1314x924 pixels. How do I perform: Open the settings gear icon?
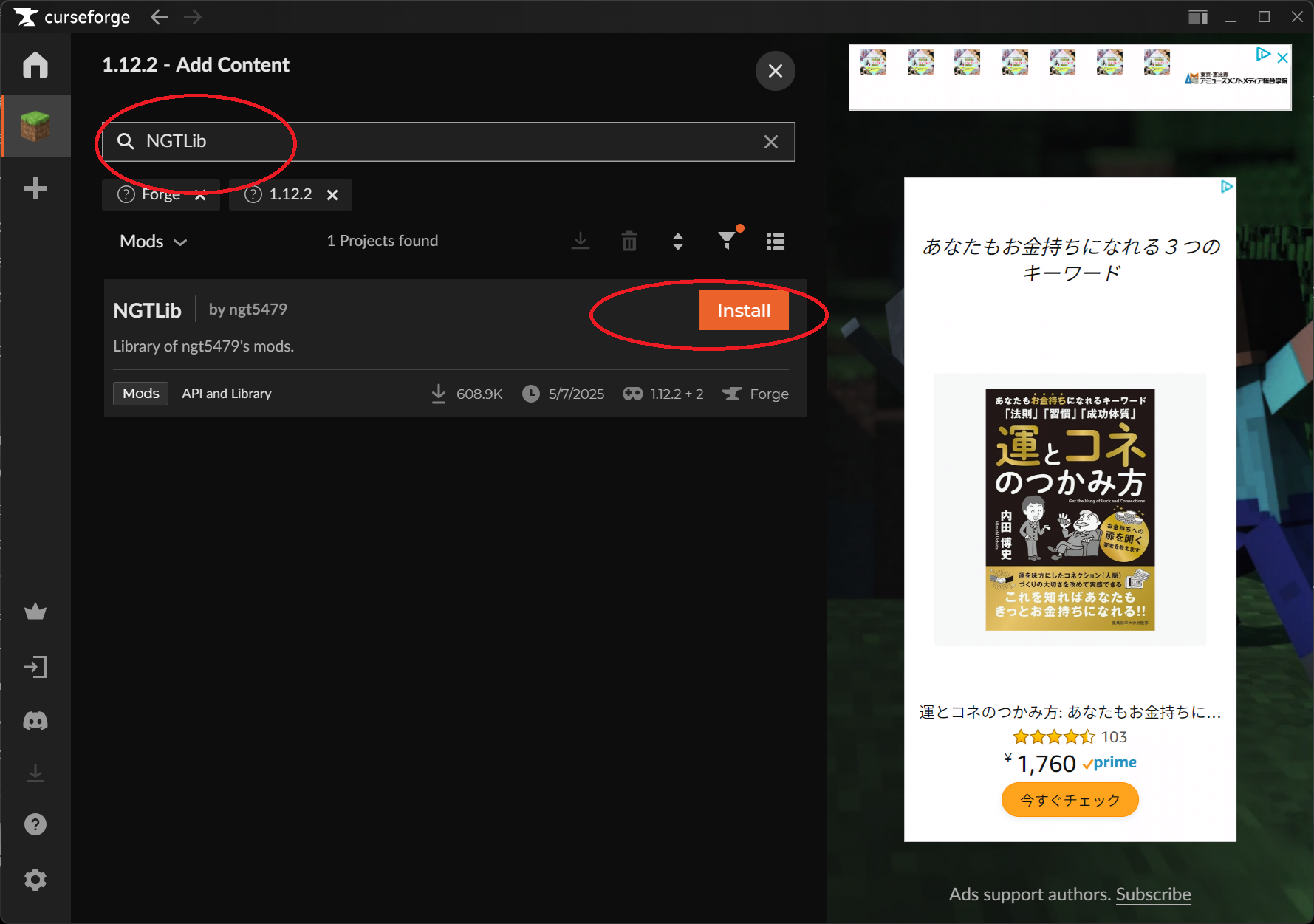(x=35, y=880)
